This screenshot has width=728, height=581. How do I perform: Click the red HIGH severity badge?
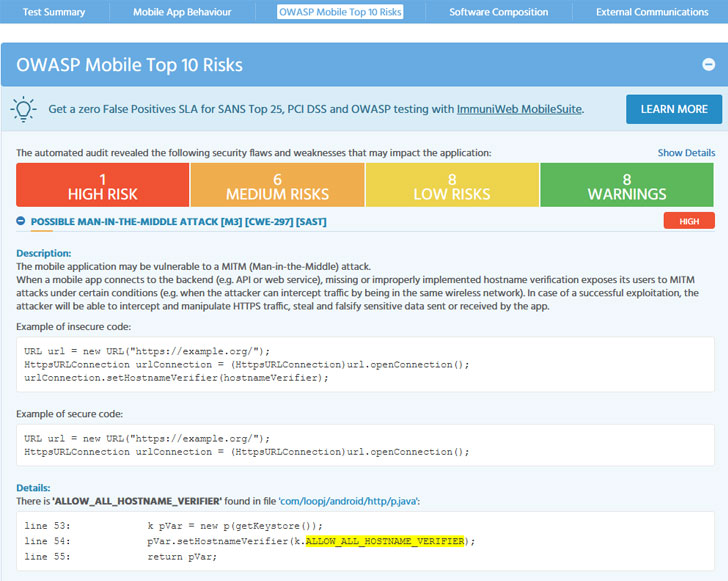[688, 221]
